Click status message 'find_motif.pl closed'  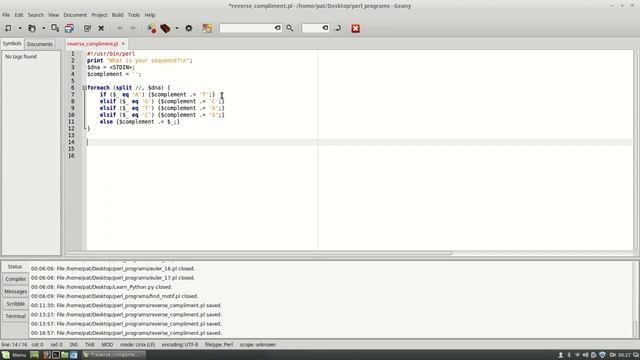tap(115, 296)
